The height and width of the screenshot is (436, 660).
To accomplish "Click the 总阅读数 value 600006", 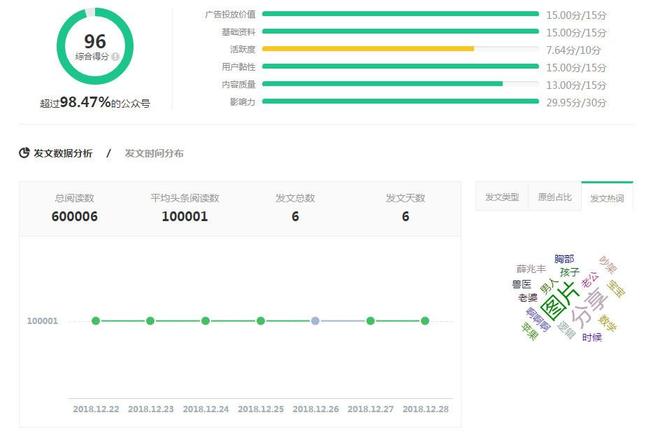I will click(74, 216).
